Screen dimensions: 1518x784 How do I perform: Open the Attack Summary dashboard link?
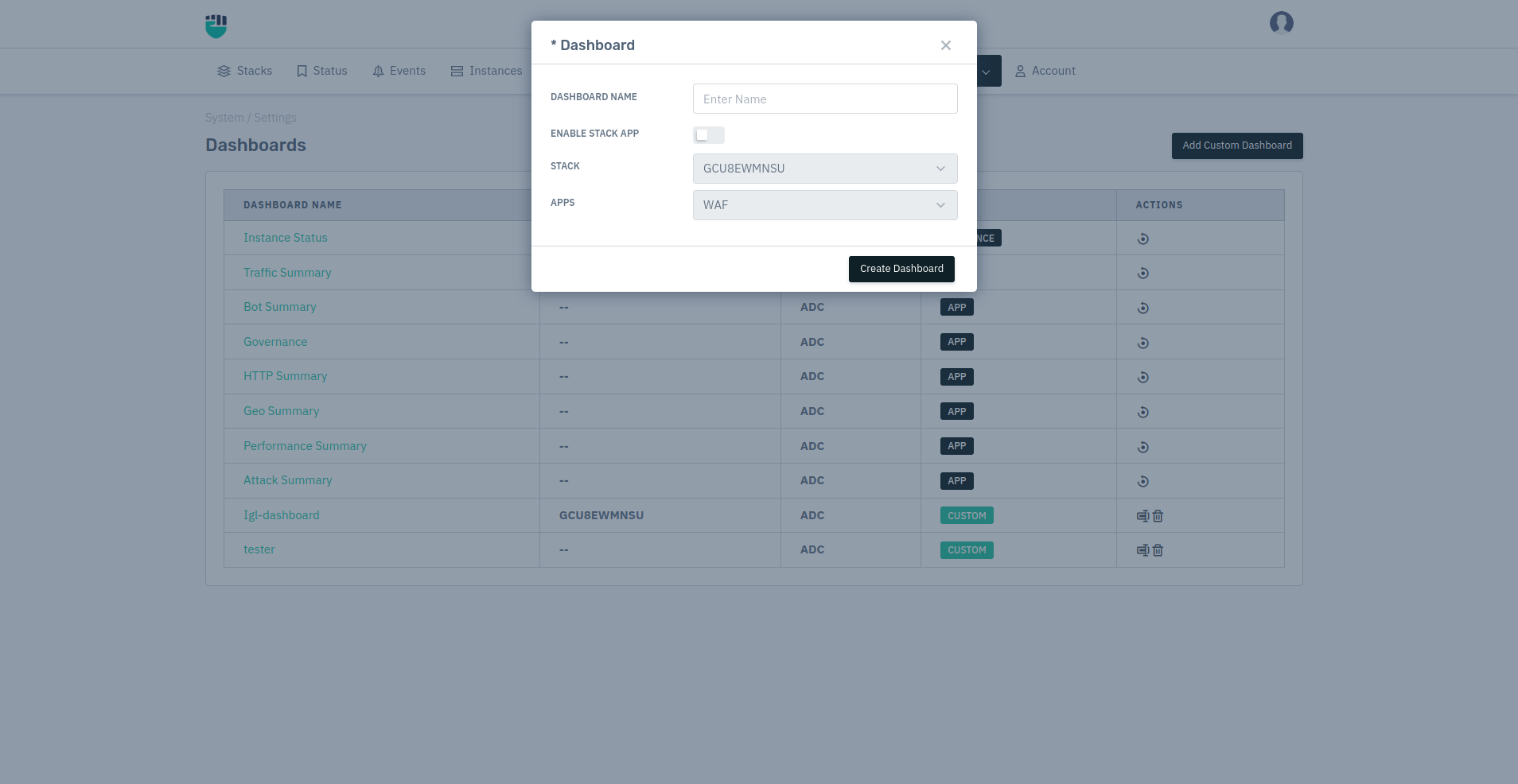(x=288, y=480)
